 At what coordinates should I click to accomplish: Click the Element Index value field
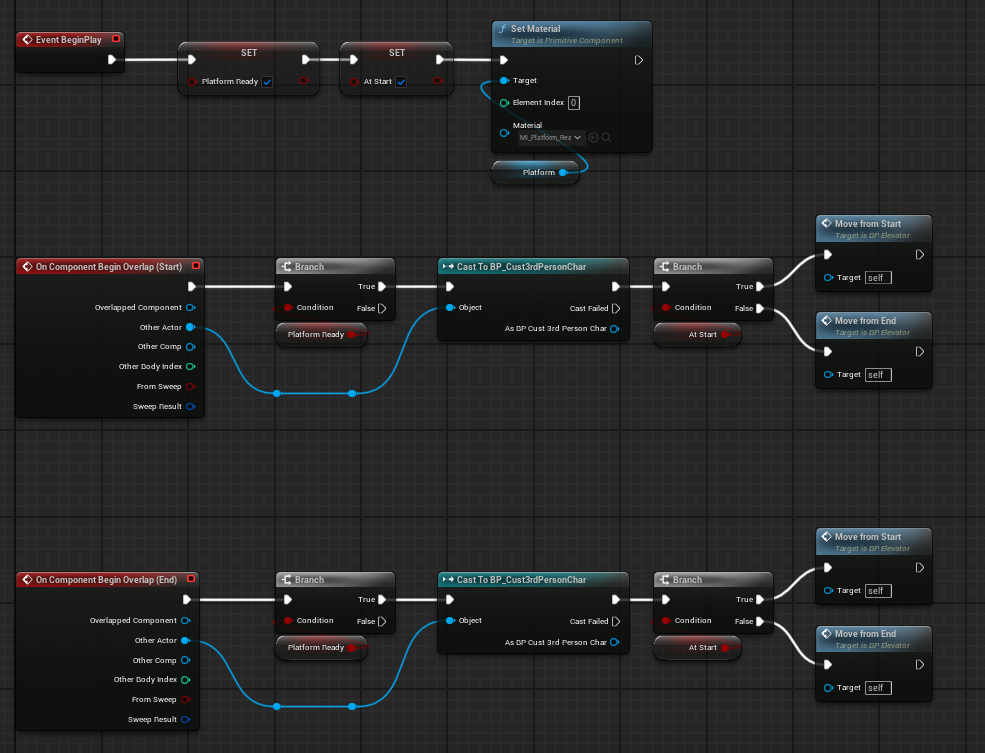(574, 103)
